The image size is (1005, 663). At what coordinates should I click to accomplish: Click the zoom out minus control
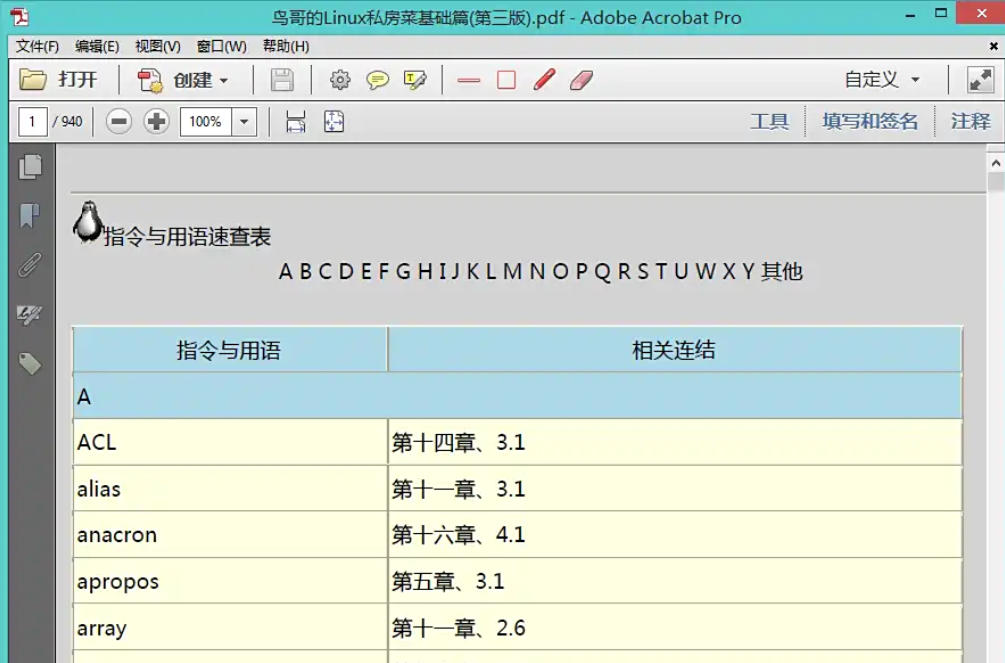119,121
